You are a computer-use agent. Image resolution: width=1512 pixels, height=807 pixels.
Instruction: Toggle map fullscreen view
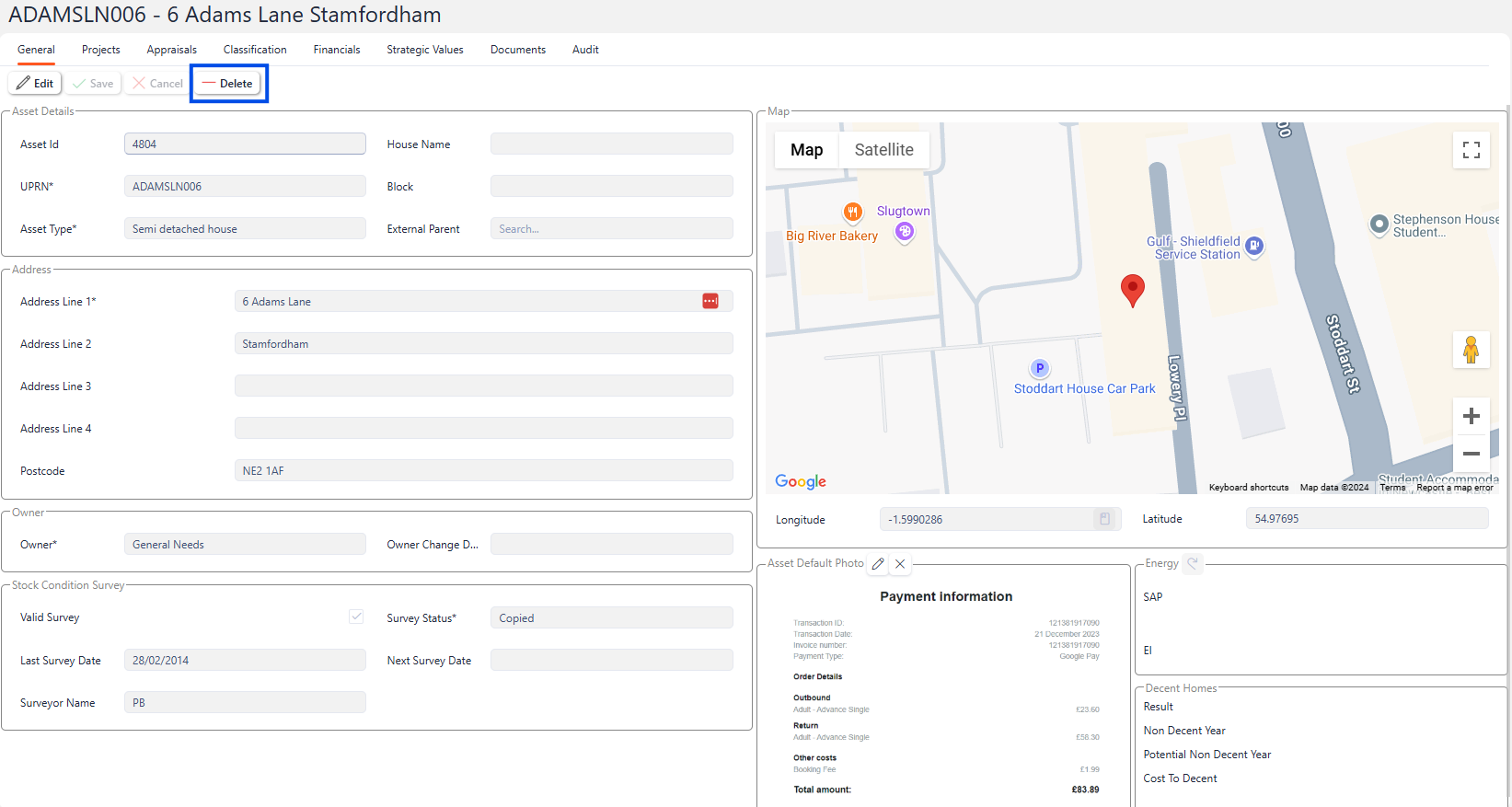[1471, 150]
